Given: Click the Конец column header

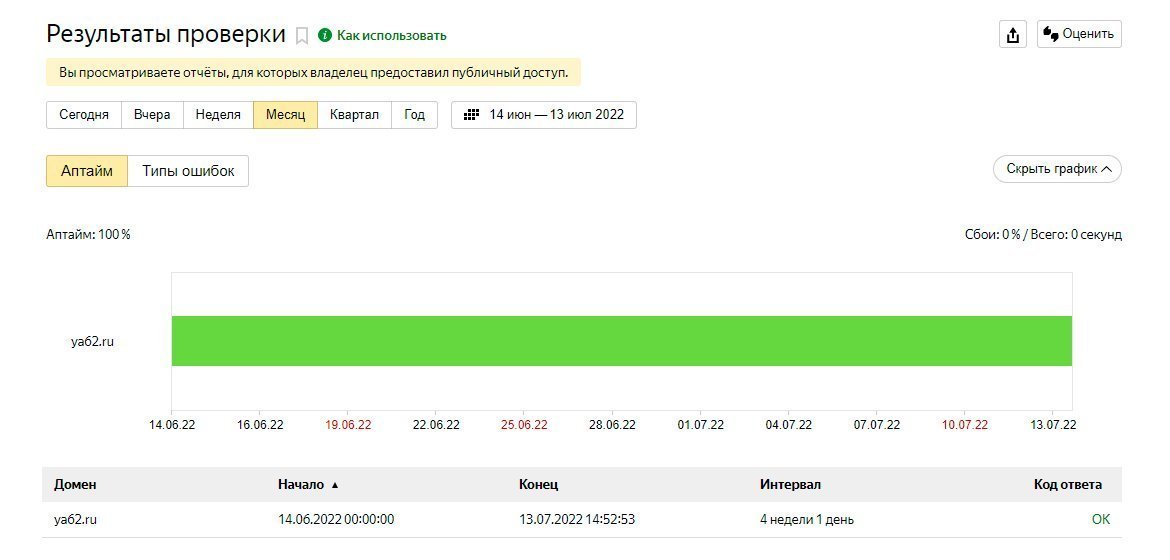Looking at the screenshot, I should (x=539, y=485).
